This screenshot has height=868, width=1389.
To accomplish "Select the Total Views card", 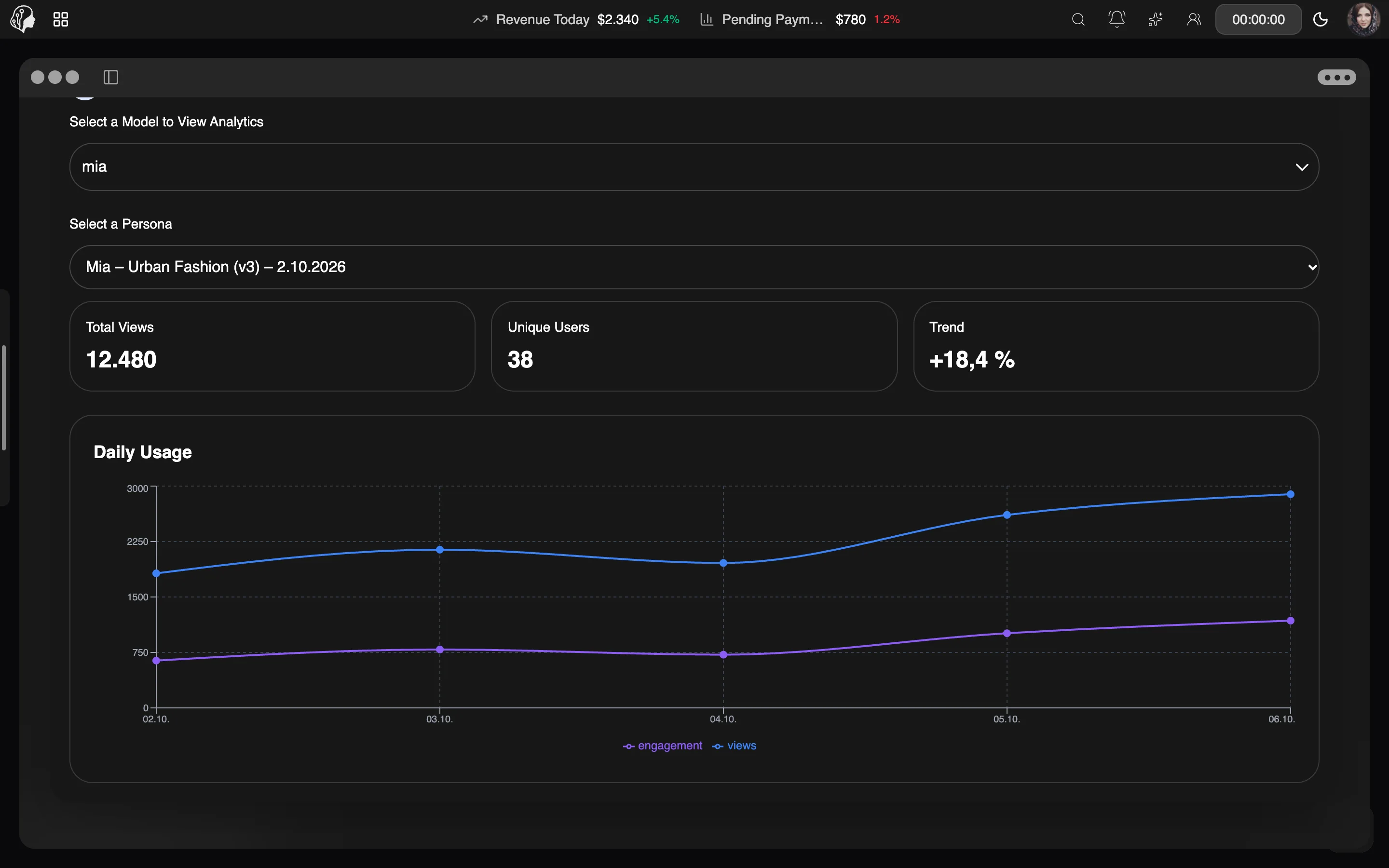I will 272,346.
